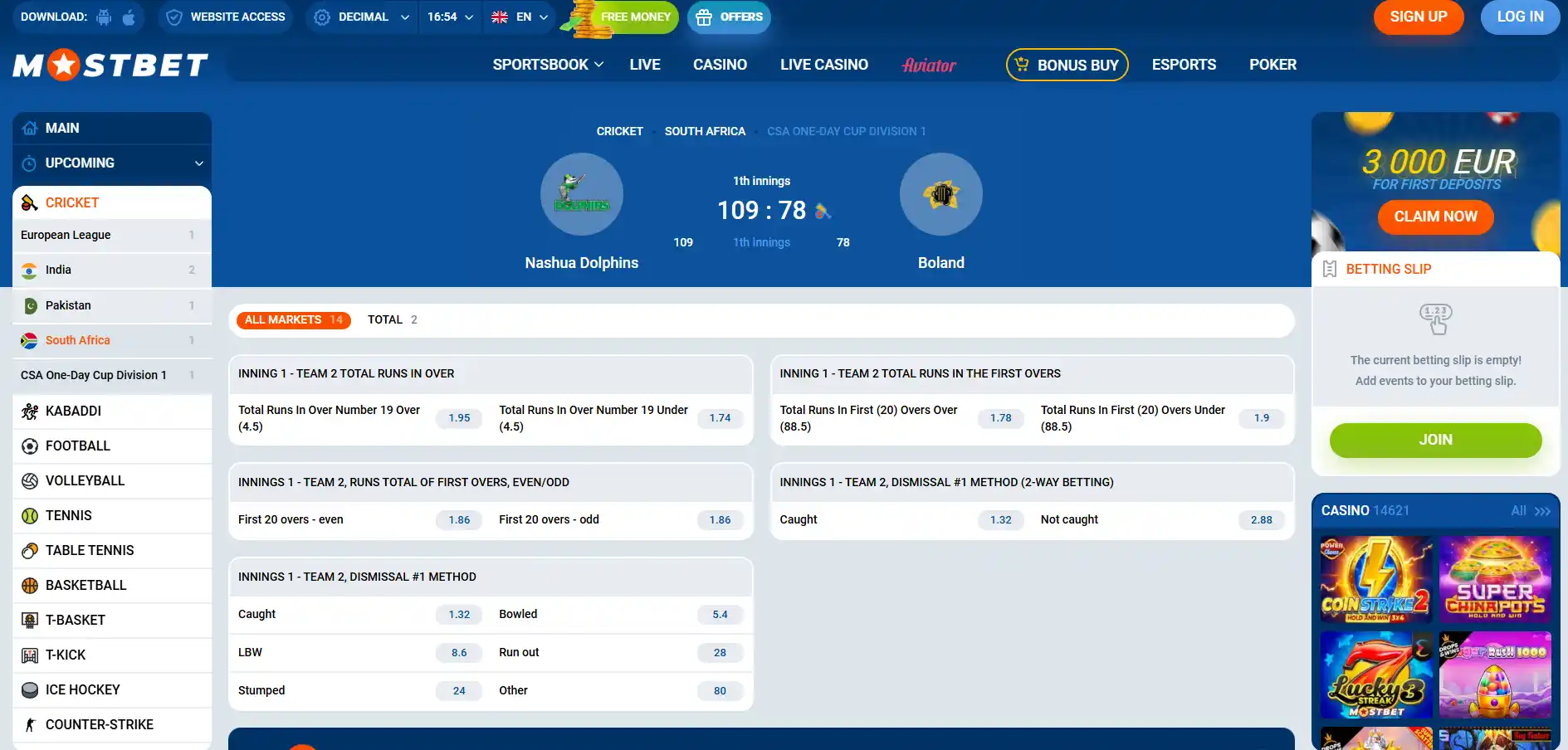
Task: Expand the Upcoming section chevron
Action: 199,163
